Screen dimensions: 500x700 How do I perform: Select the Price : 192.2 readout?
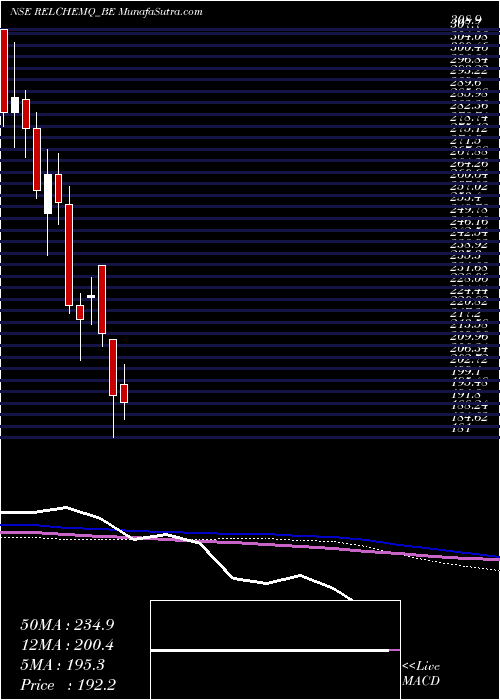pos(69,685)
